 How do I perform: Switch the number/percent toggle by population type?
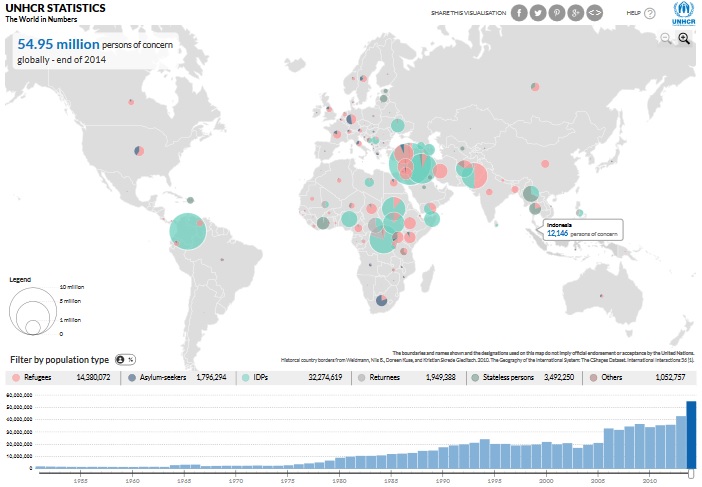pos(125,358)
